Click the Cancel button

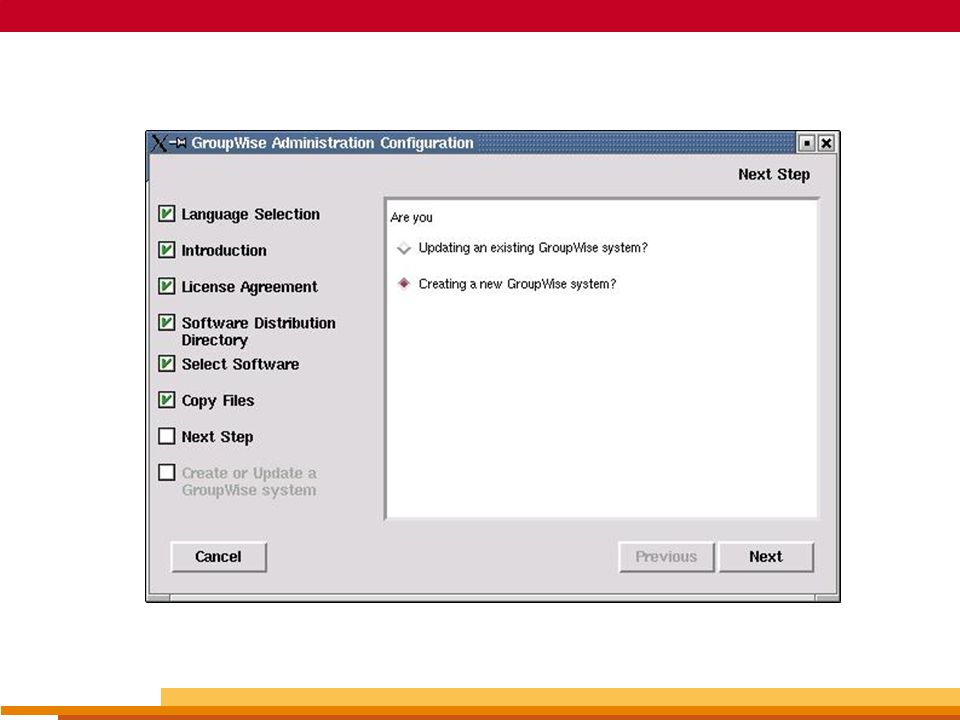coord(219,557)
